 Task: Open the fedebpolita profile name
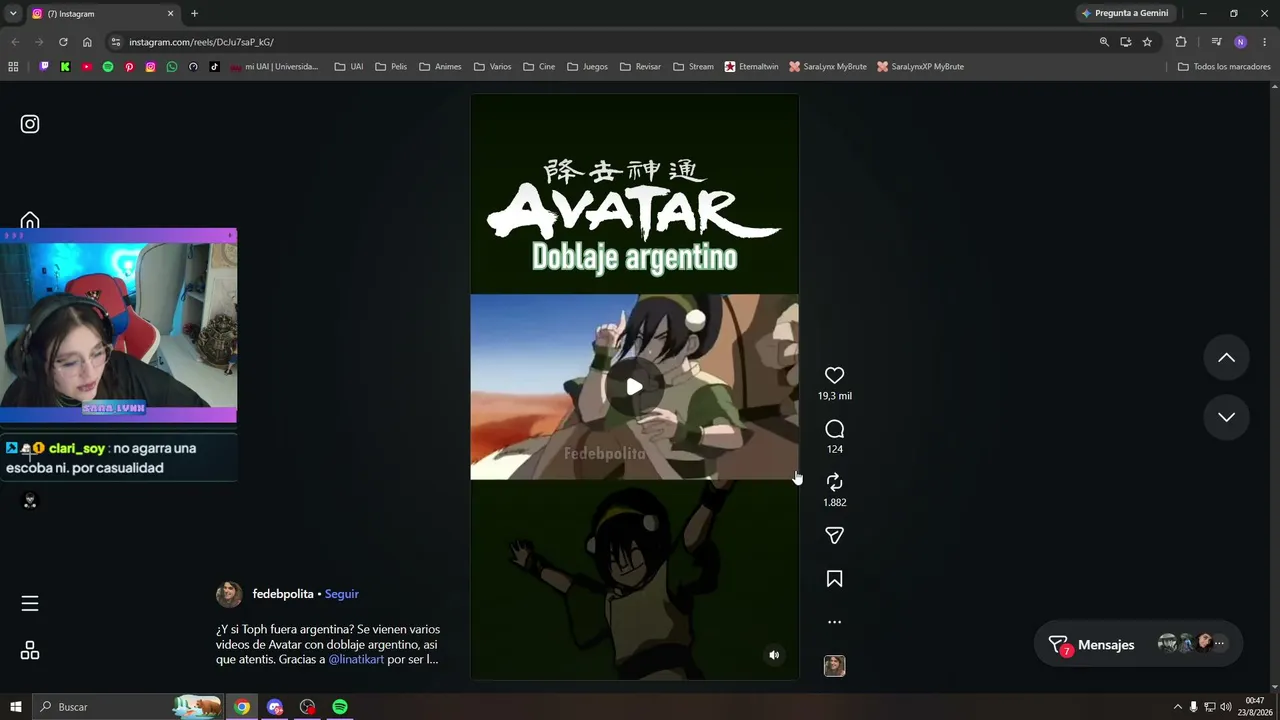283,594
